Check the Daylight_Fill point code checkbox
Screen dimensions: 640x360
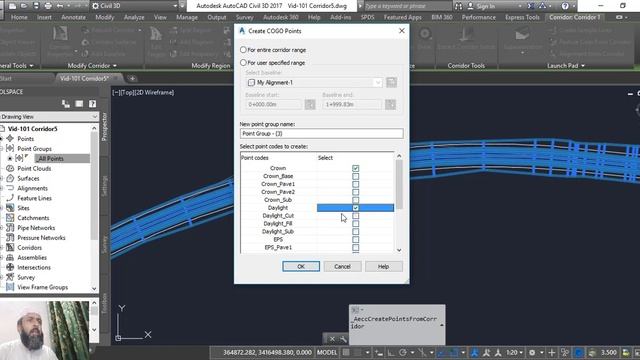pyautogui.click(x=356, y=224)
